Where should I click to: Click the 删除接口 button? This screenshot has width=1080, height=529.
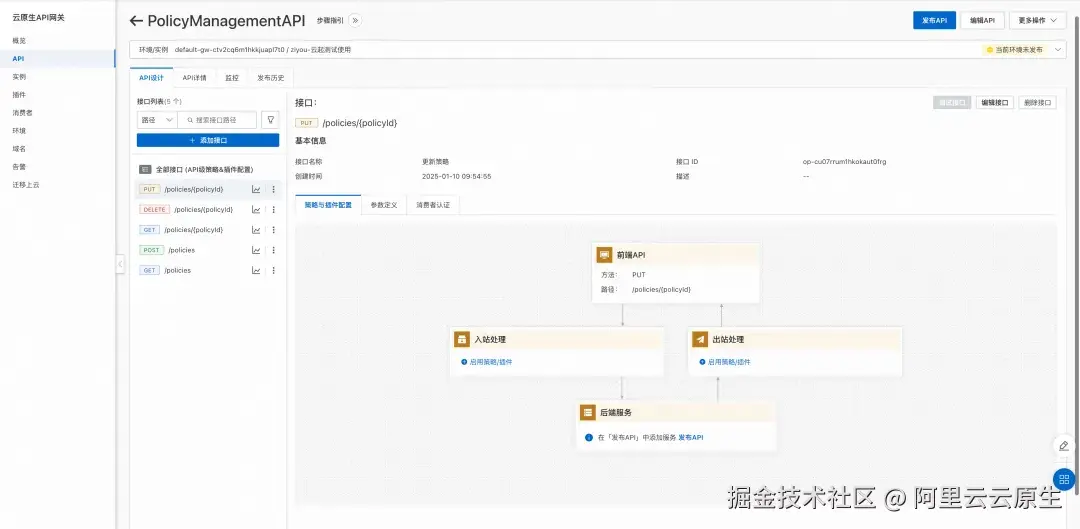[1037, 103]
